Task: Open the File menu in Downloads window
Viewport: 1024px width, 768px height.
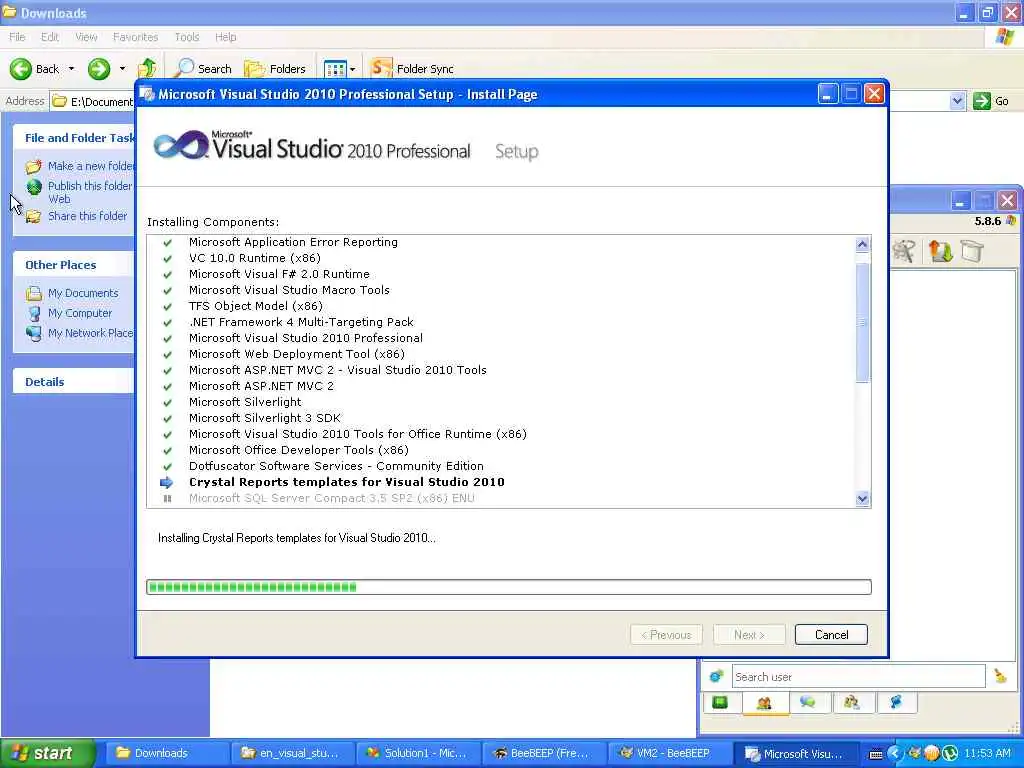Action: coord(18,37)
